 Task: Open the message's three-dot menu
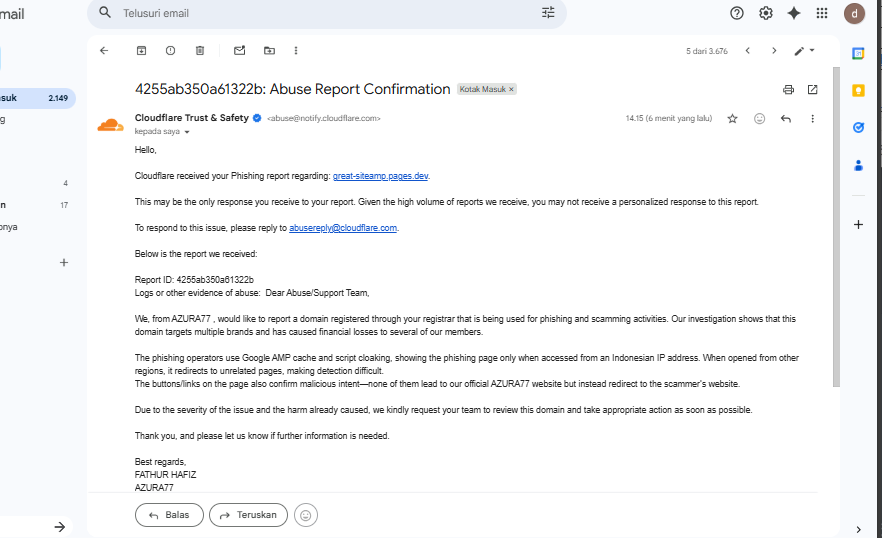[x=812, y=119]
